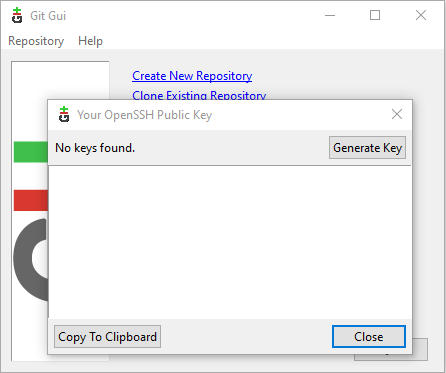Click the partially hidden button behind the dialog's corner
The height and width of the screenshot is (373, 446).
click(x=420, y=350)
